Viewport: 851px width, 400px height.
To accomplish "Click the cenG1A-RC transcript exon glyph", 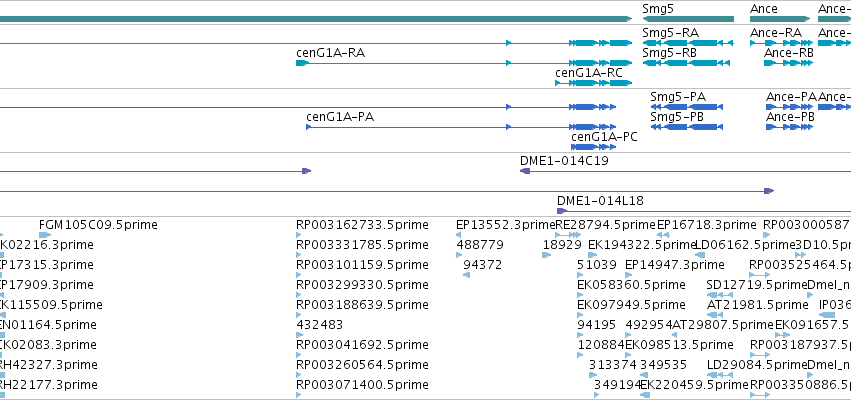I will [x=594, y=83].
